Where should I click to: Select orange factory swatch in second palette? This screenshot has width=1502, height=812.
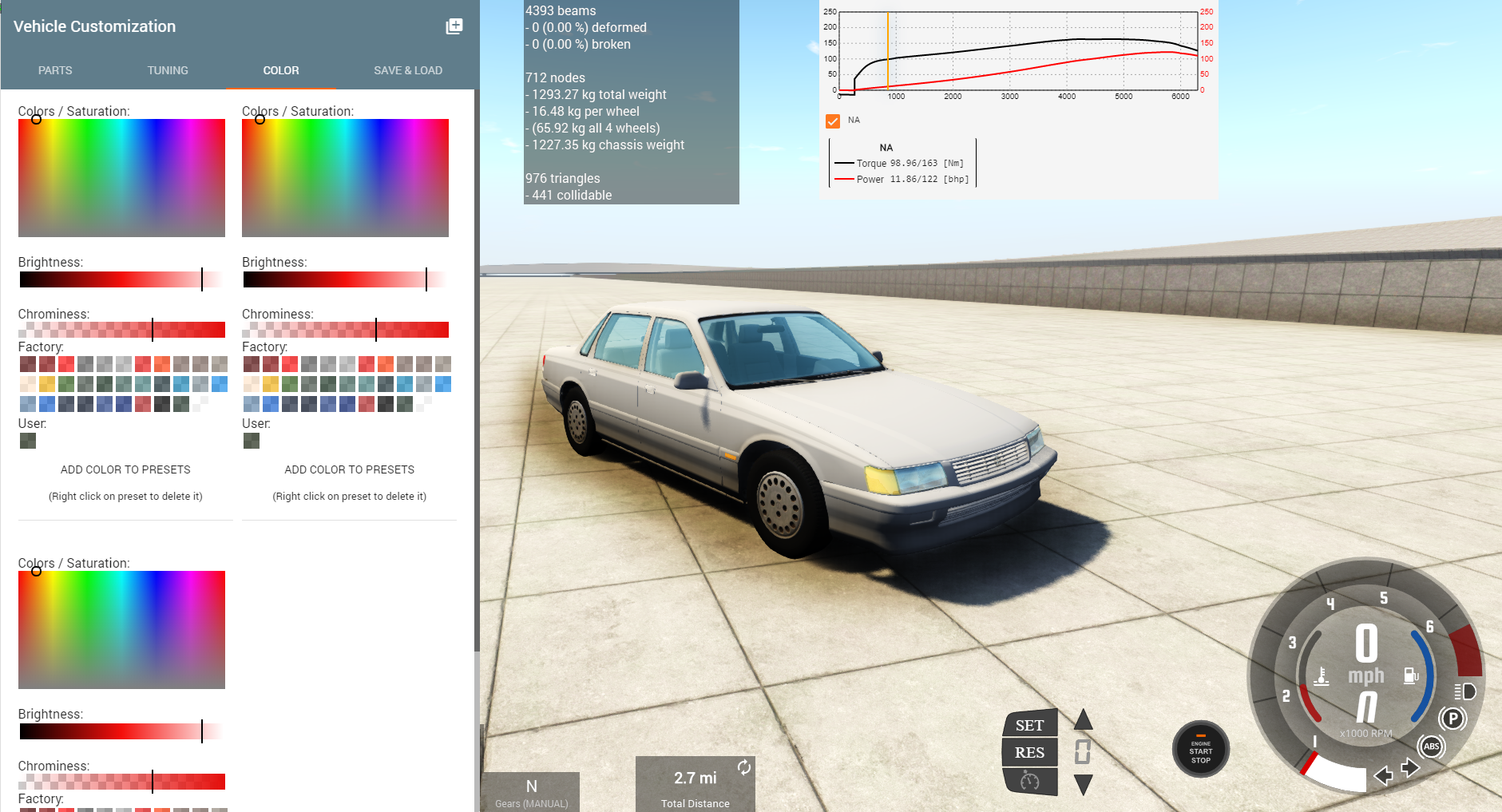click(386, 364)
